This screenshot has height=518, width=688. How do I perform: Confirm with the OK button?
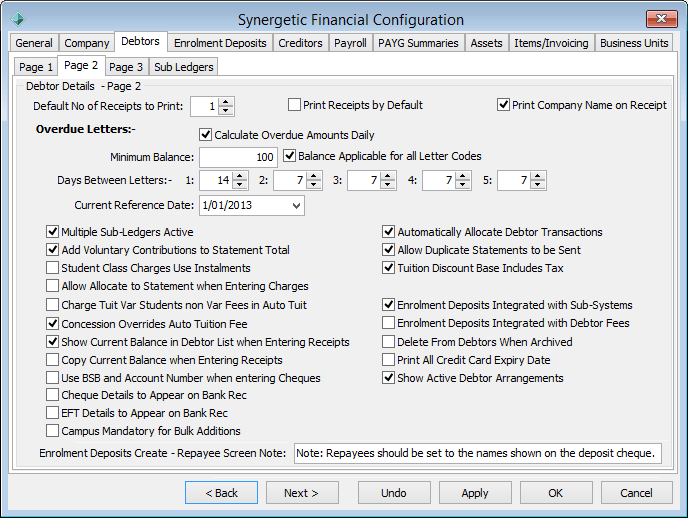click(556, 493)
